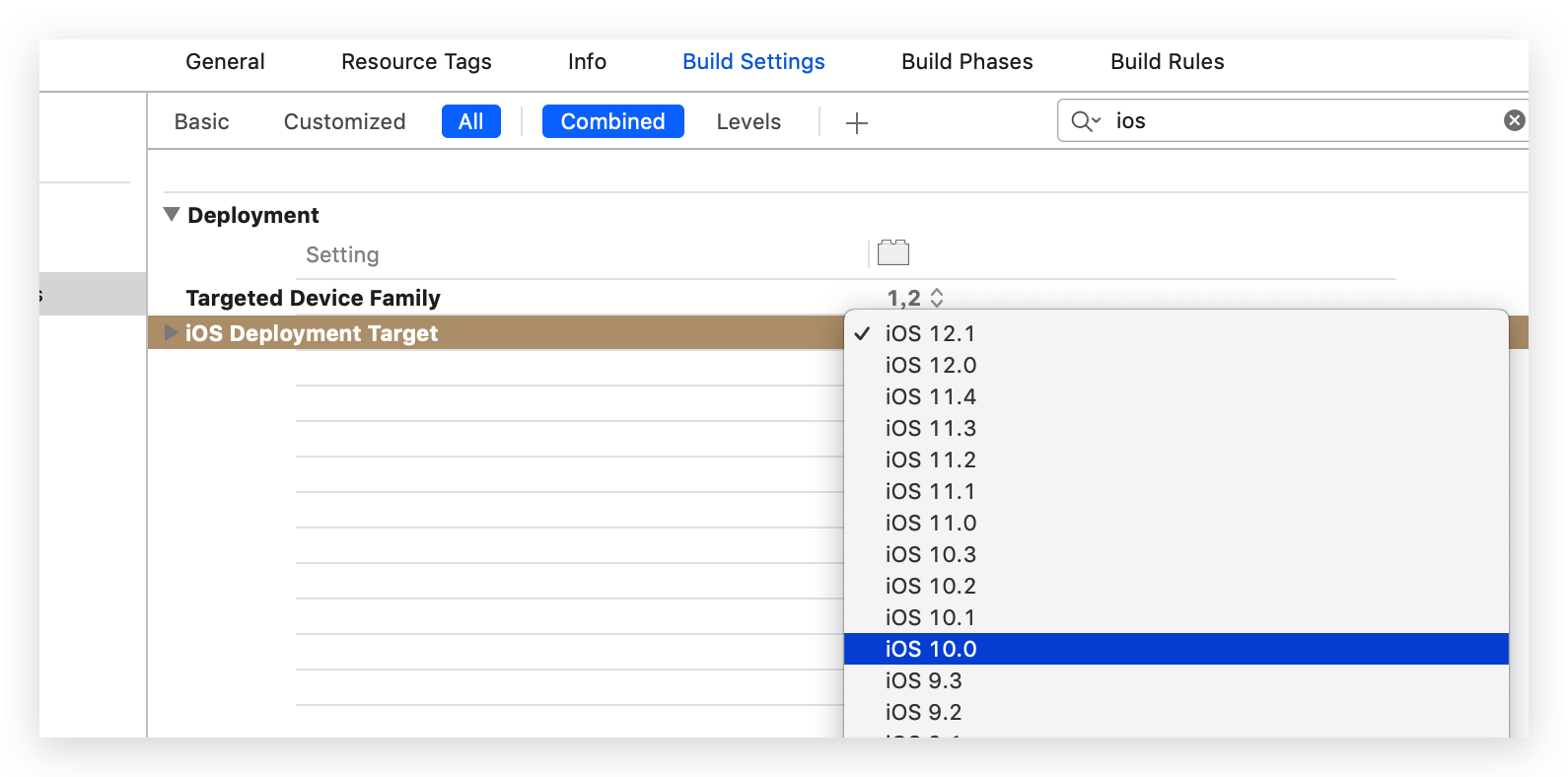Choose iOS 11.3 from the list
1568x777 pixels.
pyautogui.click(x=1176, y=428)
